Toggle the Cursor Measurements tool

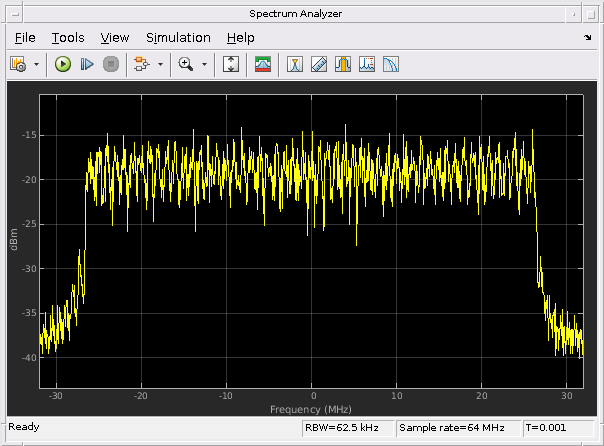(295, 64)
